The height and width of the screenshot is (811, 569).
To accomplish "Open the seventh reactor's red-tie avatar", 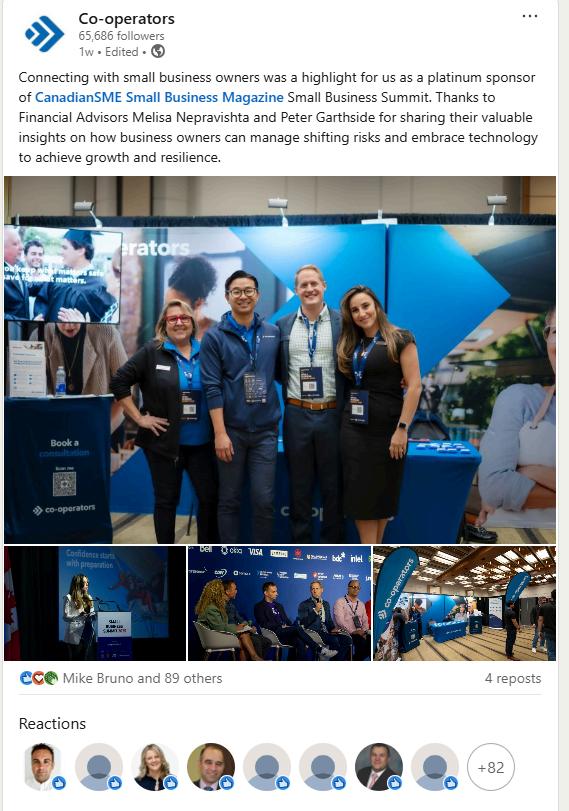I will pyautogui.click(x=379, y=767).
